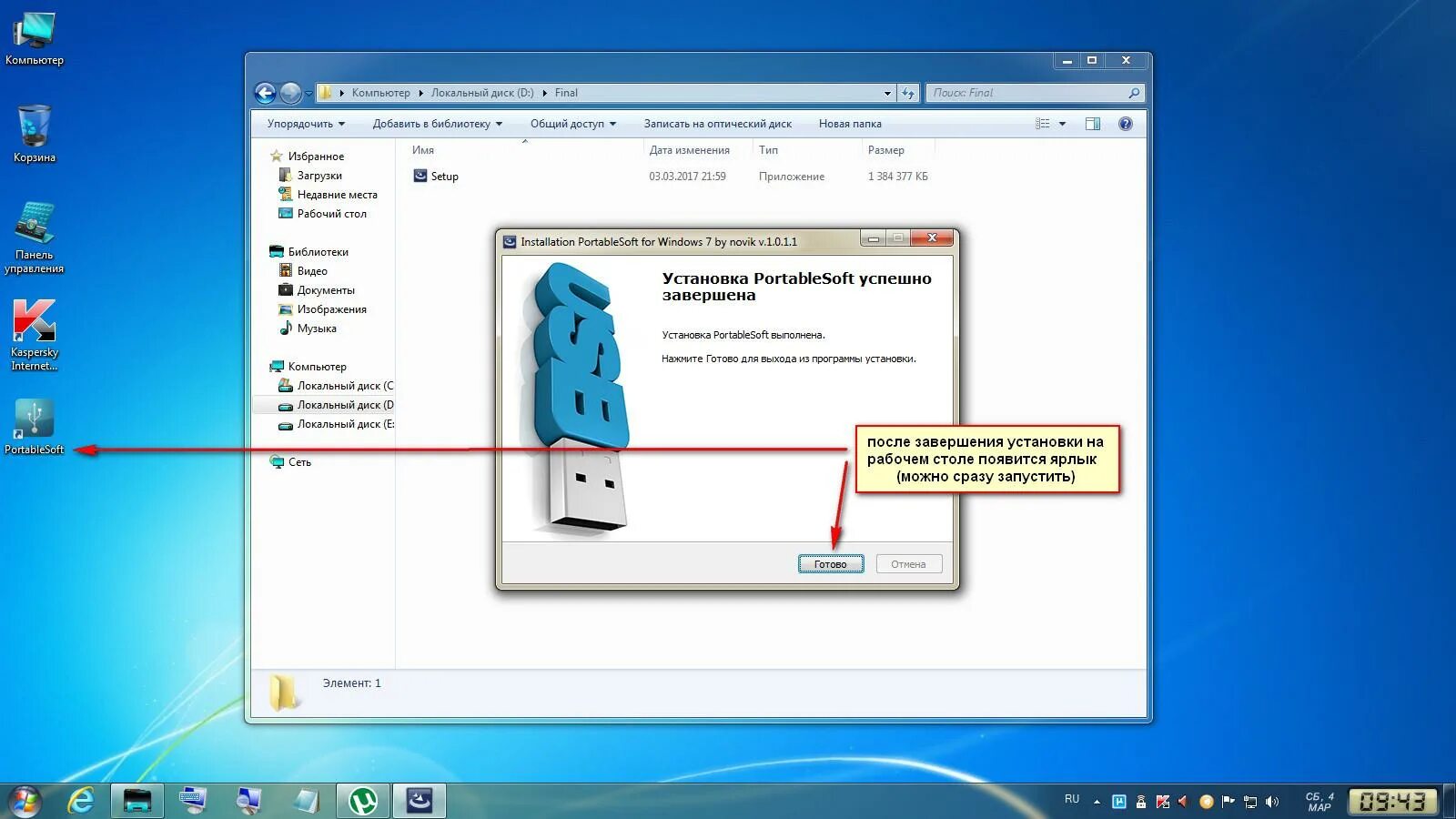Expand the Локальный диск (D:) breadcrumb arrow
This screenshot has width=1456, height=819.
(545, 93)
